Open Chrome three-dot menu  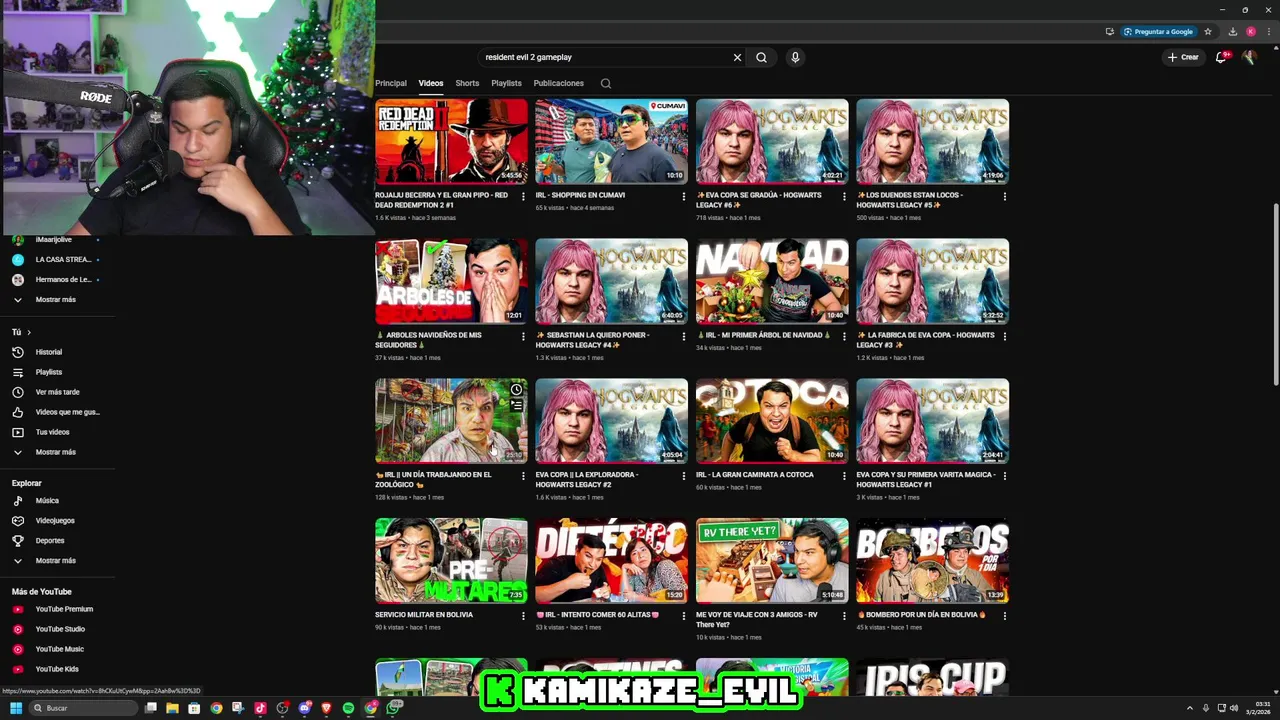pyautogui.click(x=1267, y=32)
